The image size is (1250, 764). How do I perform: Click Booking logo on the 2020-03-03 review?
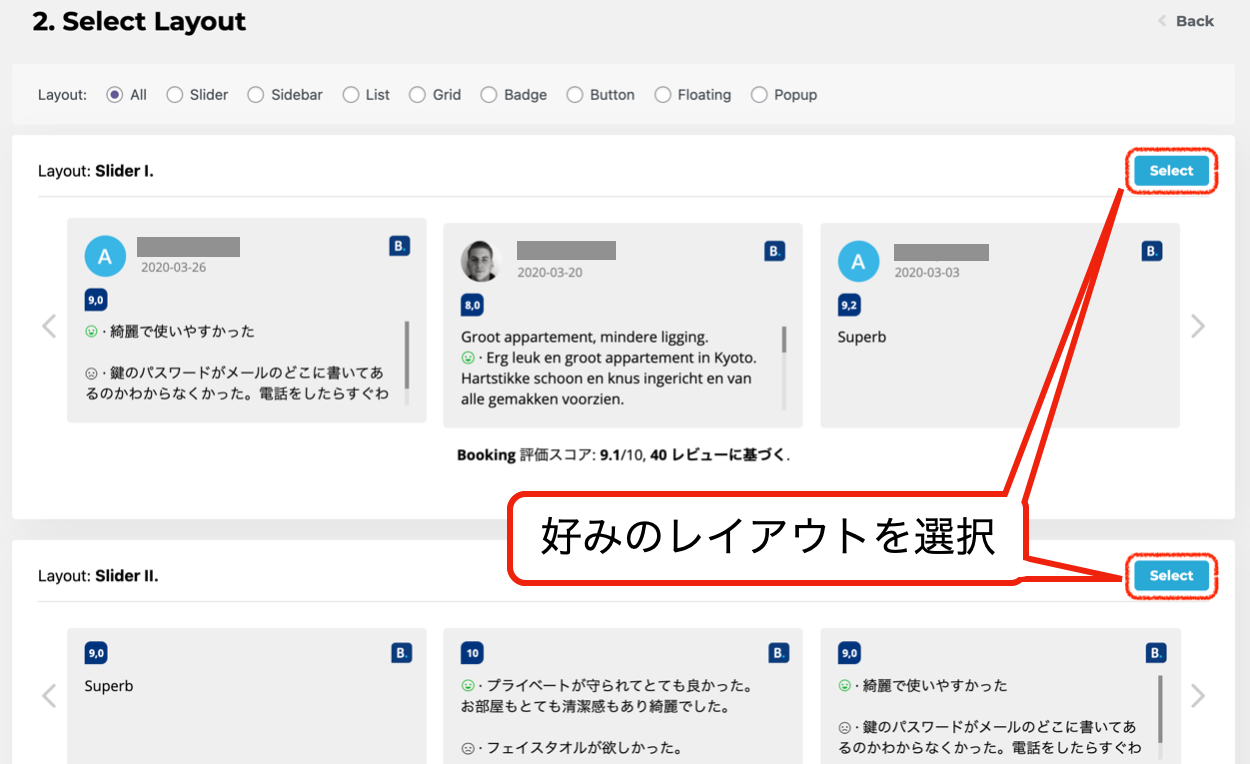coord(1152,251)
